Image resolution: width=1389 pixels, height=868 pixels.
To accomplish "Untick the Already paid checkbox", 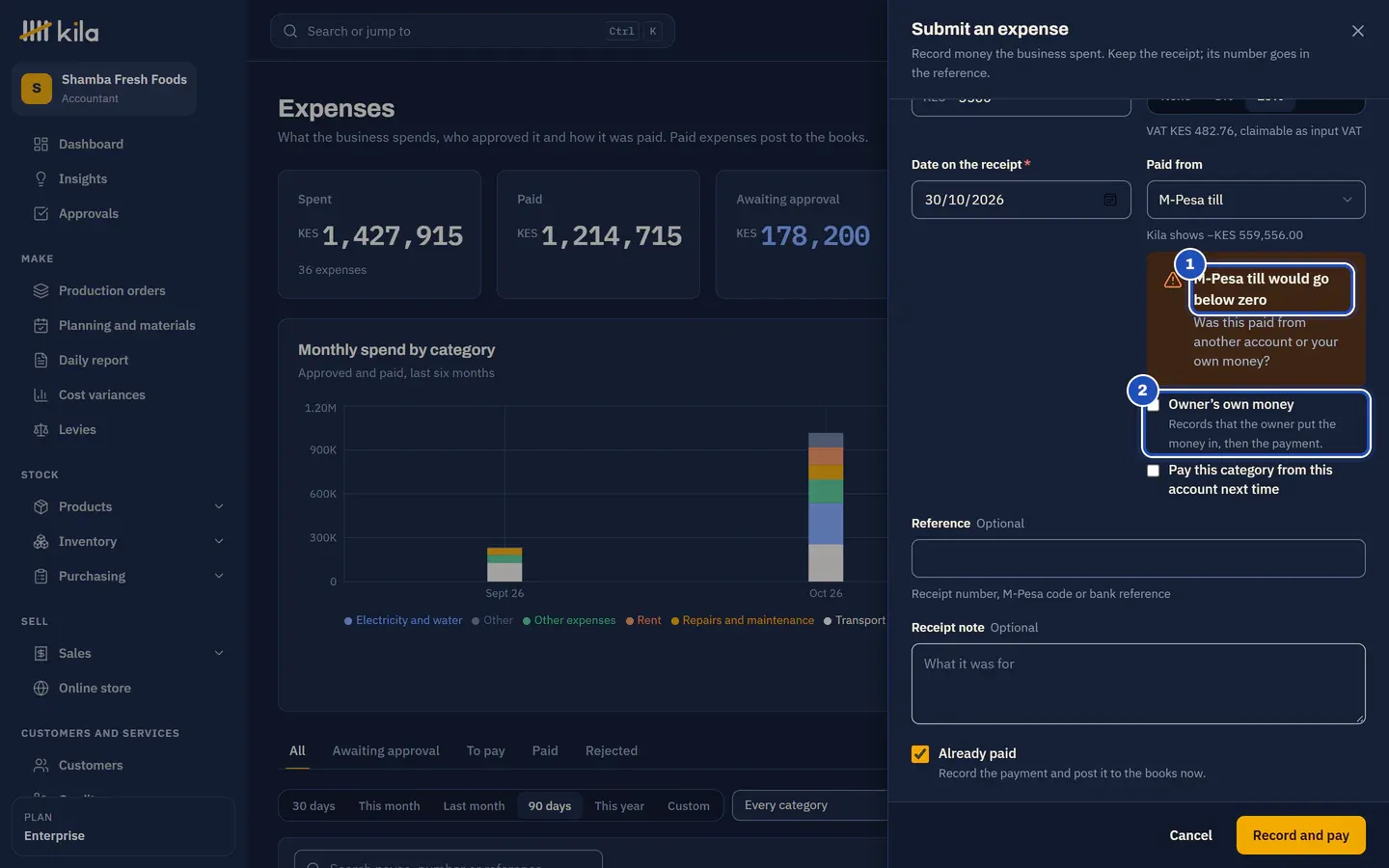I will tap(920, 754).
